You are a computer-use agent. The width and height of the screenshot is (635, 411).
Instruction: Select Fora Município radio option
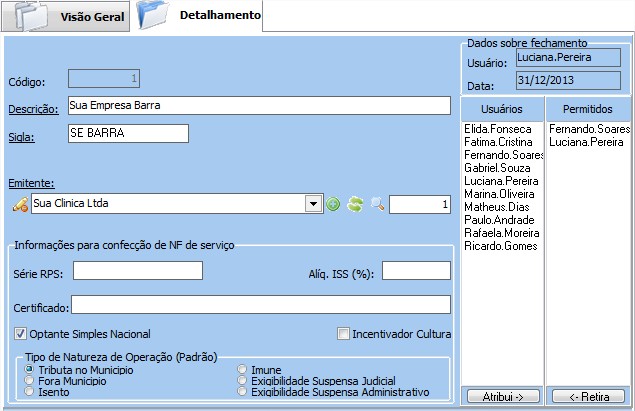click(30, 381)
